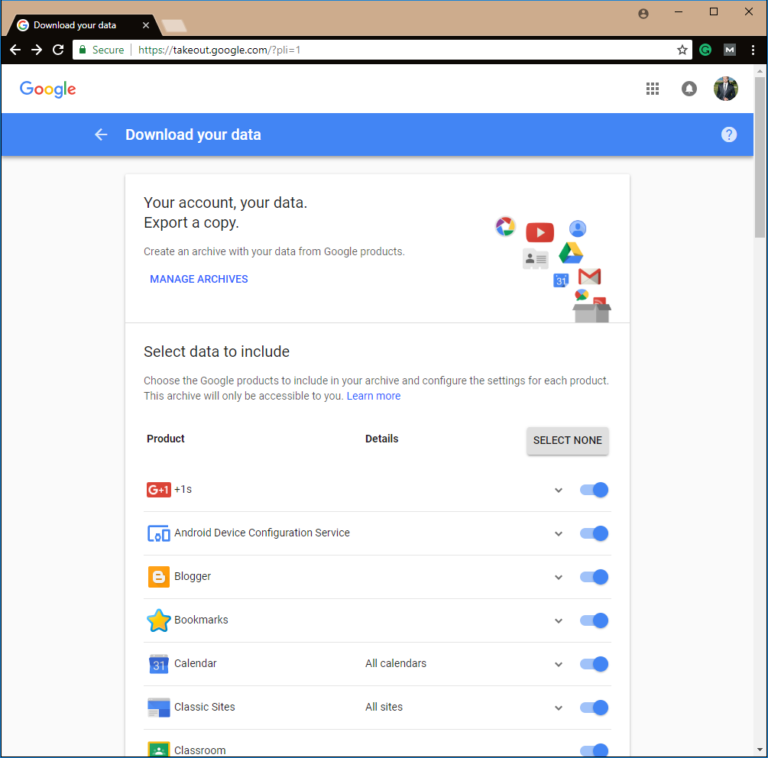Go back using the arrow beside Download your data

point(101,135)
